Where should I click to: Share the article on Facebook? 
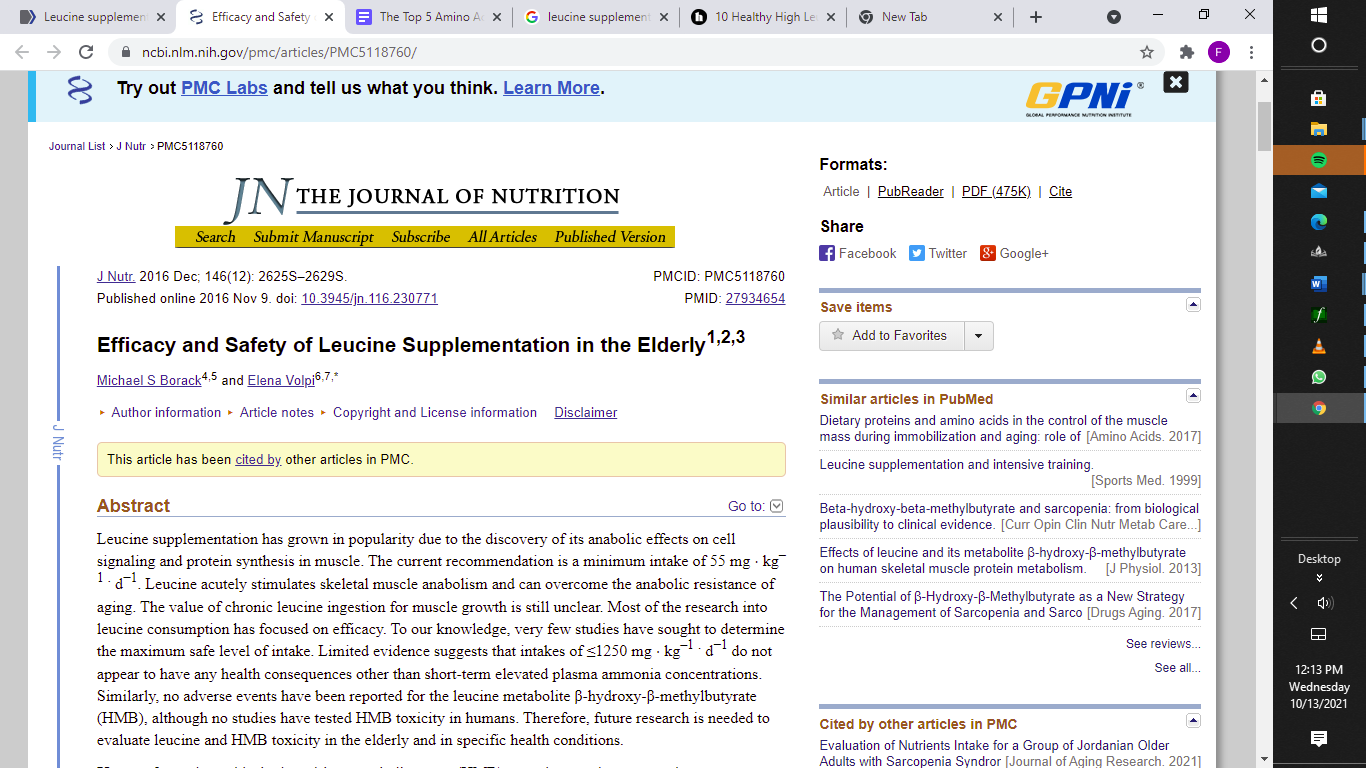click(x=858, y=254)
